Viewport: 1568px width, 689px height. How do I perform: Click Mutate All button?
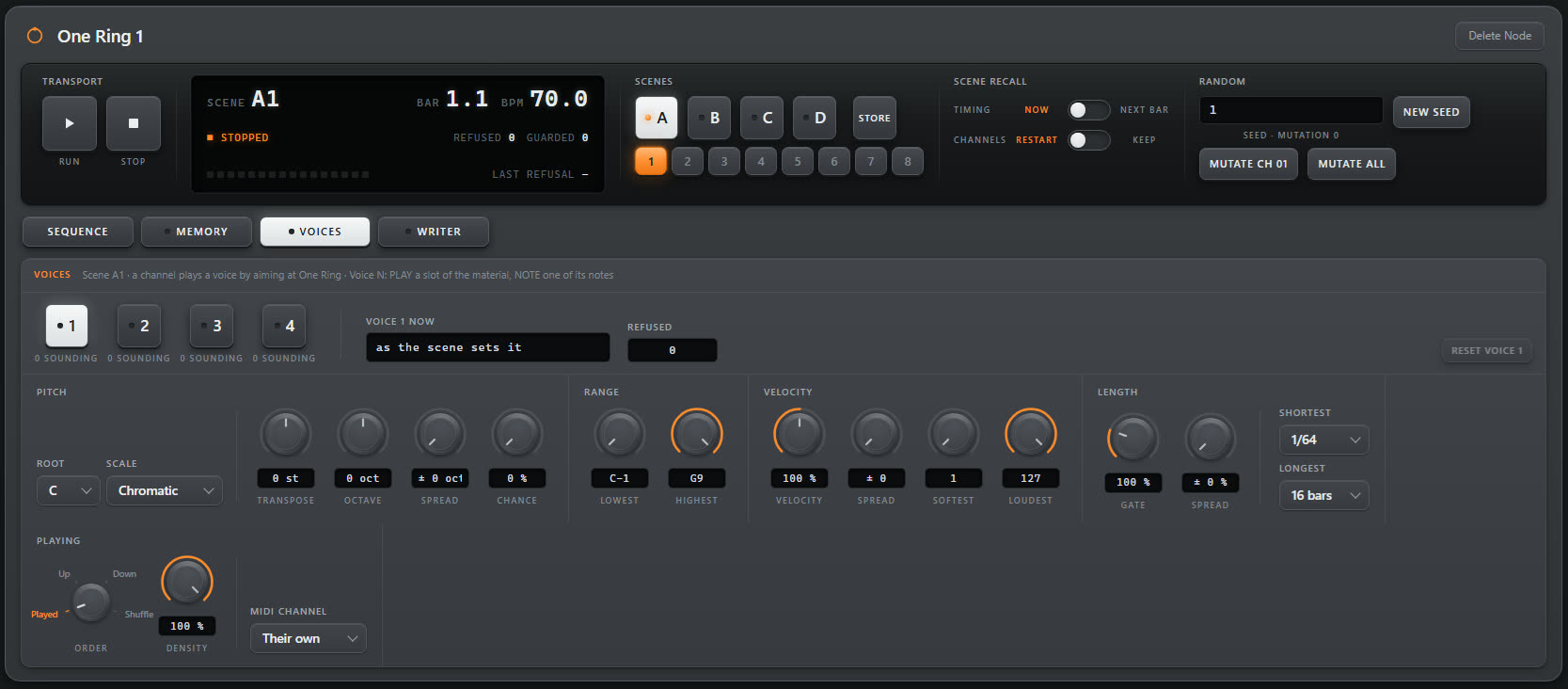(1352, 164)
